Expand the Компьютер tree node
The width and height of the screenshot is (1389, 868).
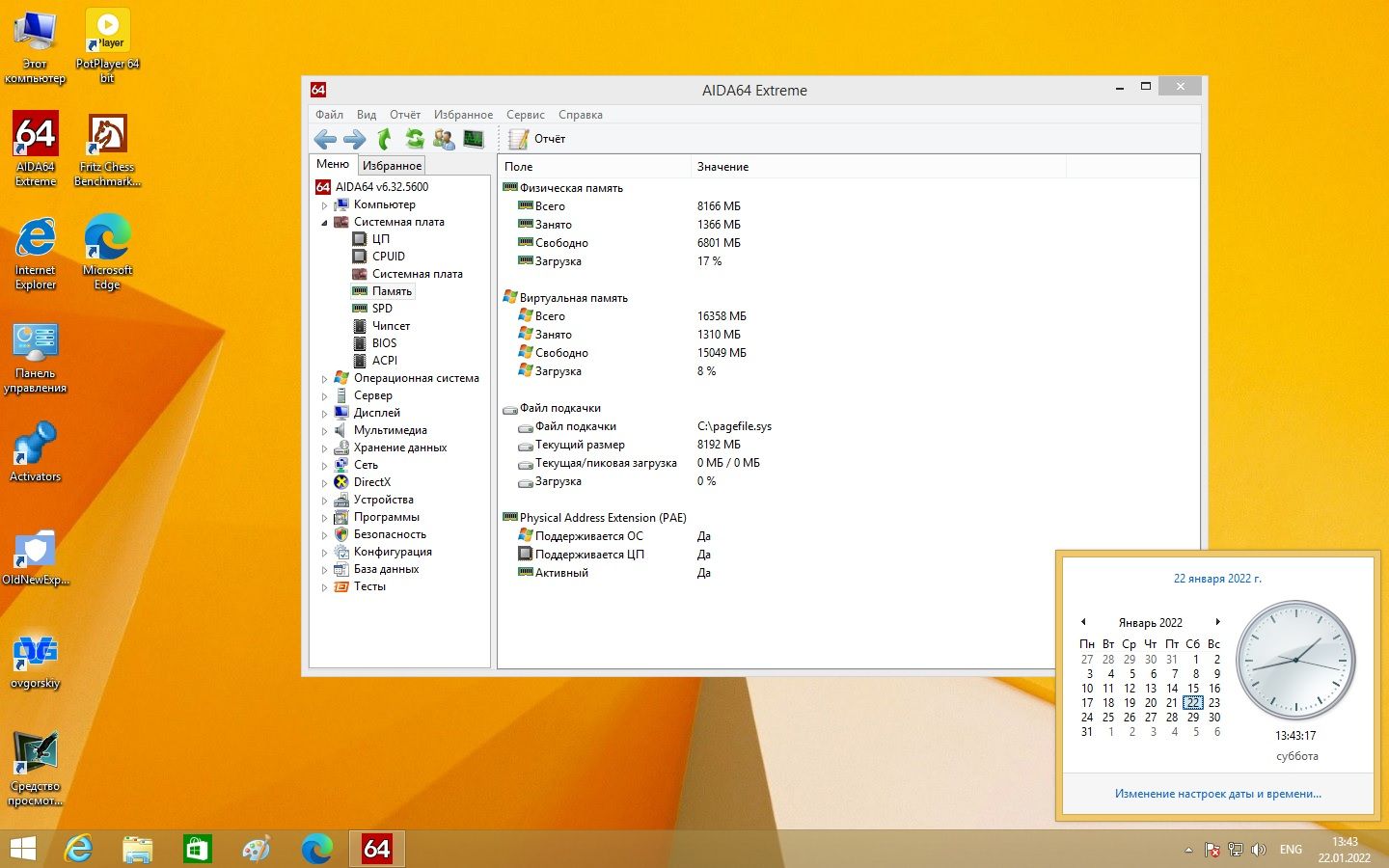click(325, 204)
